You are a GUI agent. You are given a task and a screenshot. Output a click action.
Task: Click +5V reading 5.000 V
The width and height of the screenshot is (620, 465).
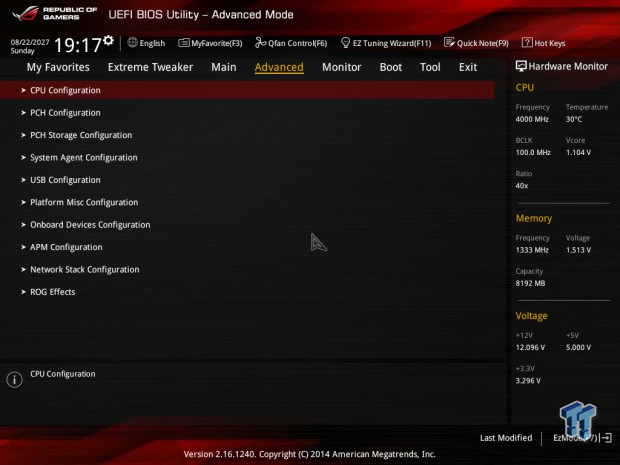578,347
